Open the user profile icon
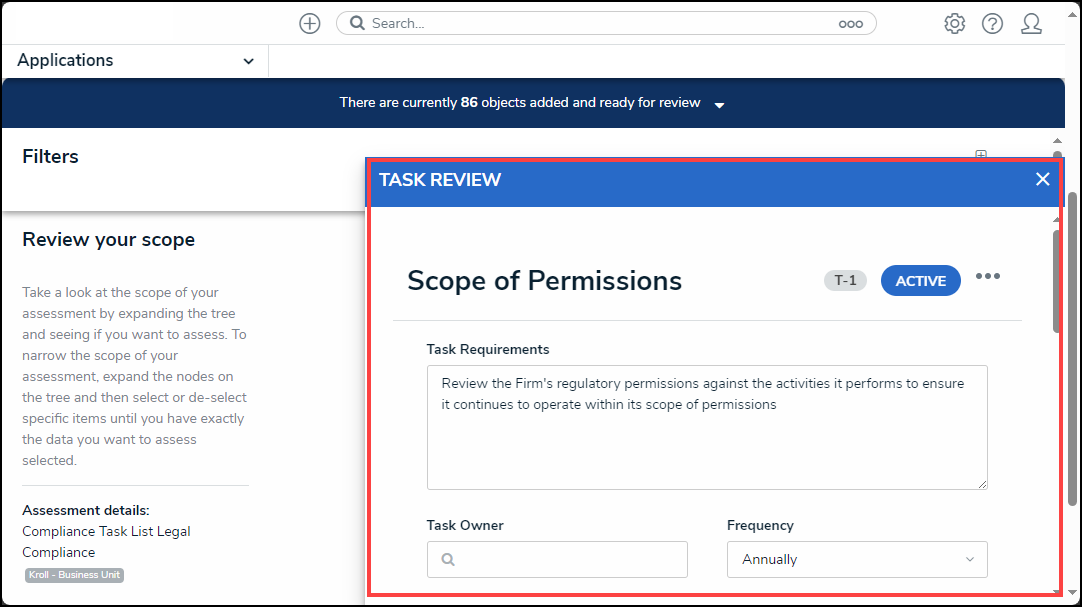This screenshot has width=1082, height=607. click(1031, 24)
